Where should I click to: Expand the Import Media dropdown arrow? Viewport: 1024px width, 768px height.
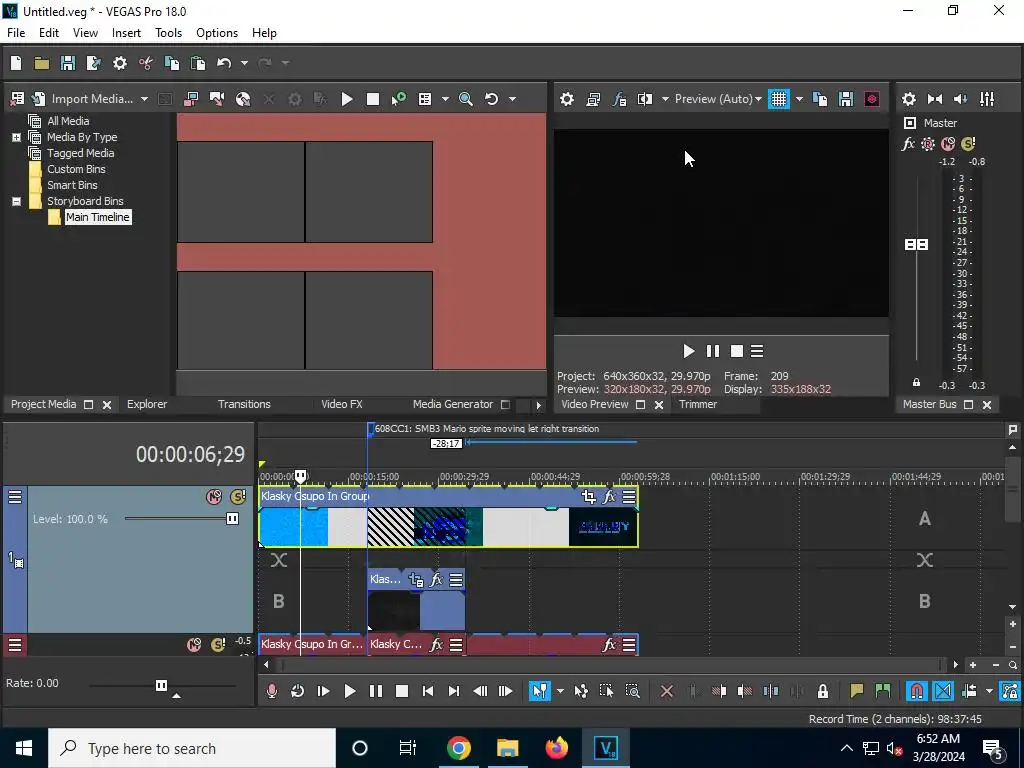click(144, 99)
